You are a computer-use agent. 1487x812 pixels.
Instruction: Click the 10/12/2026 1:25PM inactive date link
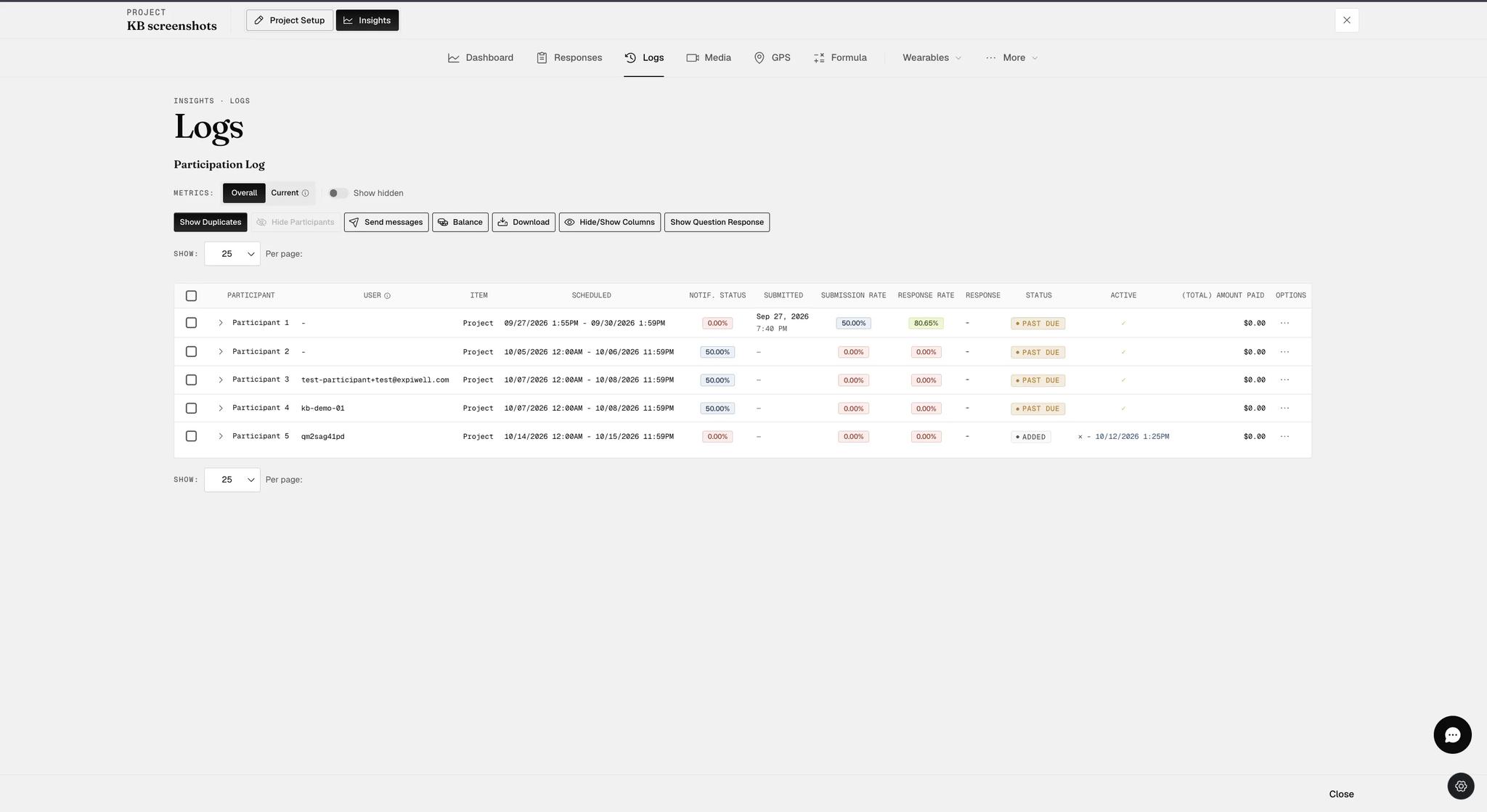pos(1132,437)
